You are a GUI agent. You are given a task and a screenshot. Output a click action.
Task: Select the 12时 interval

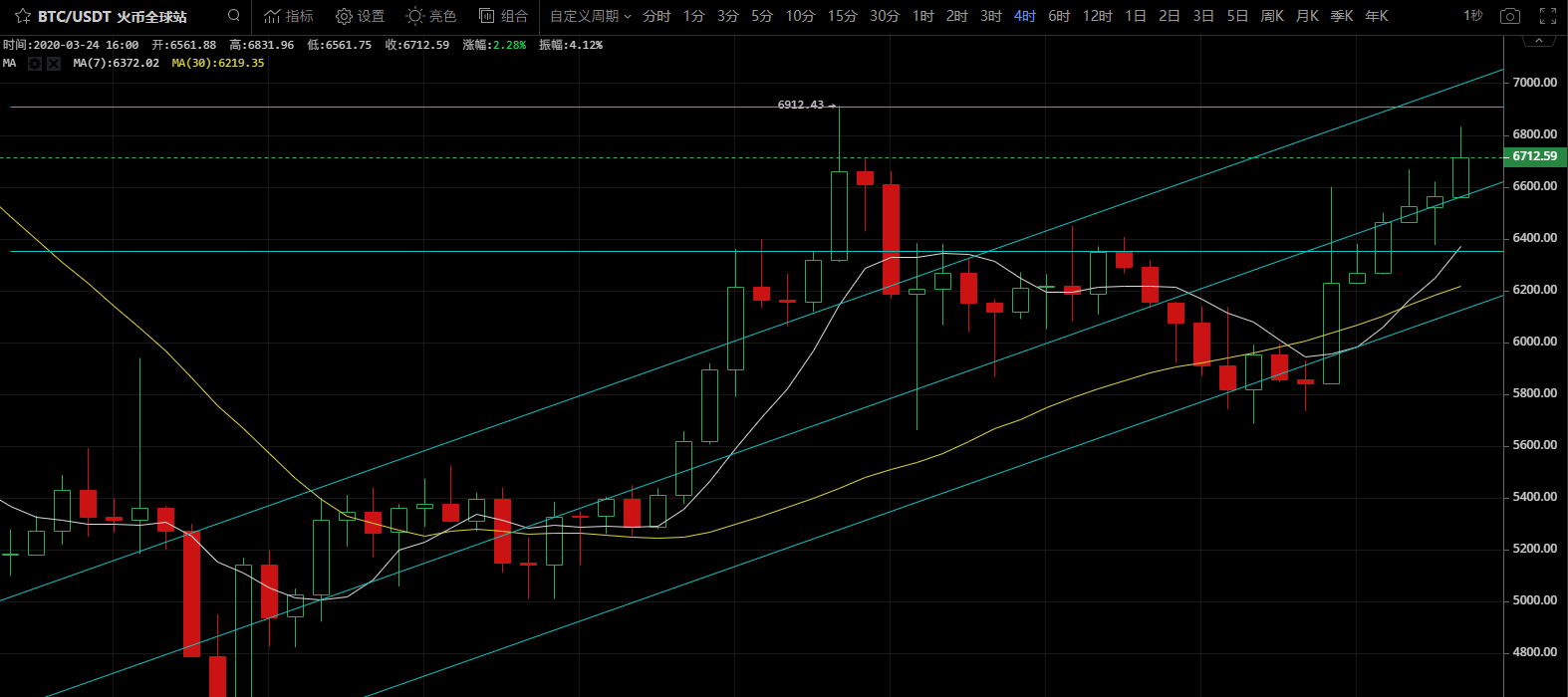(1097, 16)
